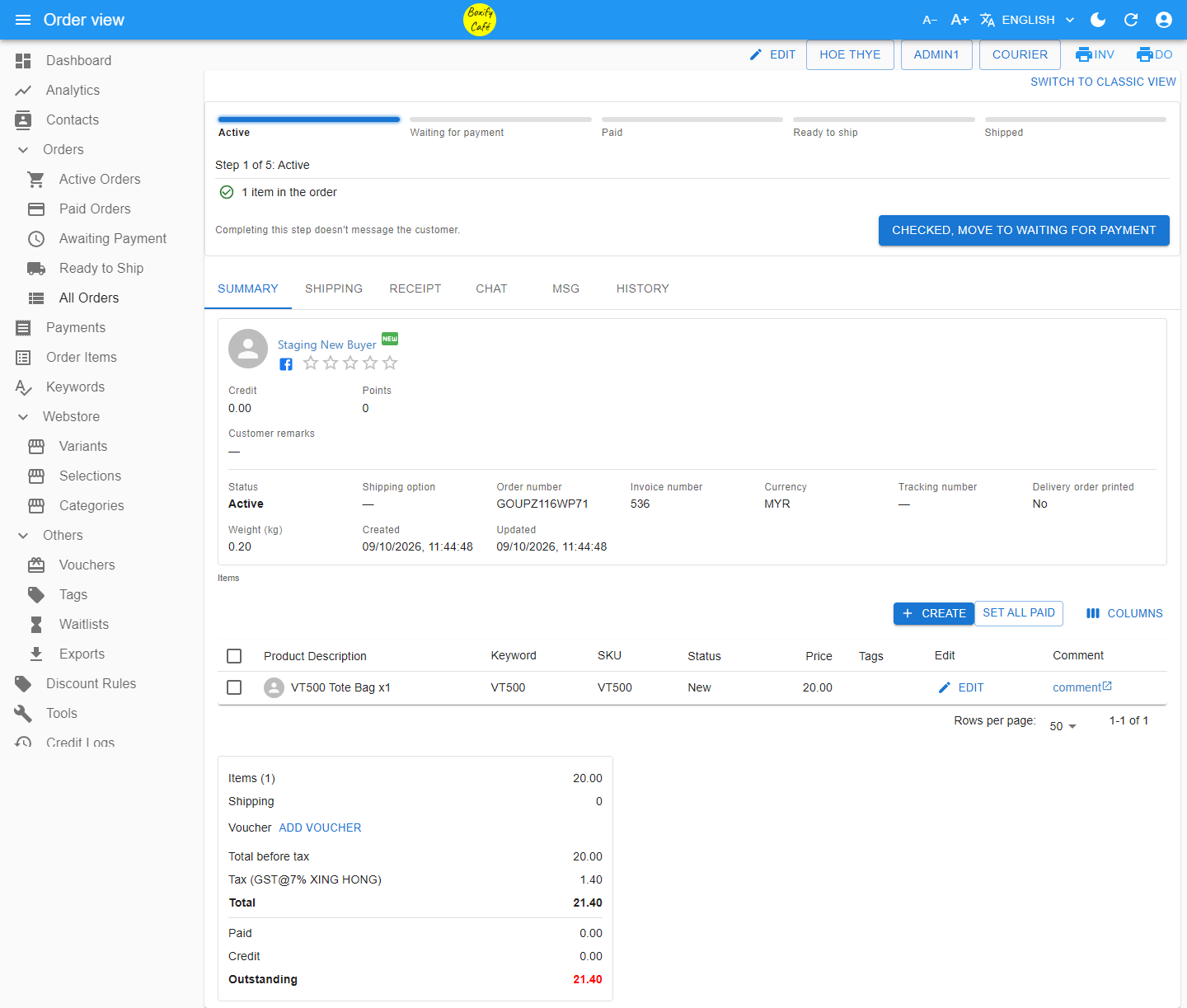Click CHECKED, MOVE TO WAITING FOR PAYMENT
Image resolution: width=1187 pixels, height=1008 pixels.
click(x=1024, y=230)
